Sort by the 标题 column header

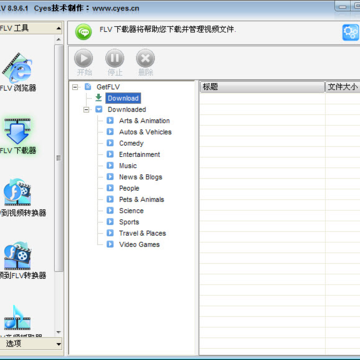pos(262,87)
